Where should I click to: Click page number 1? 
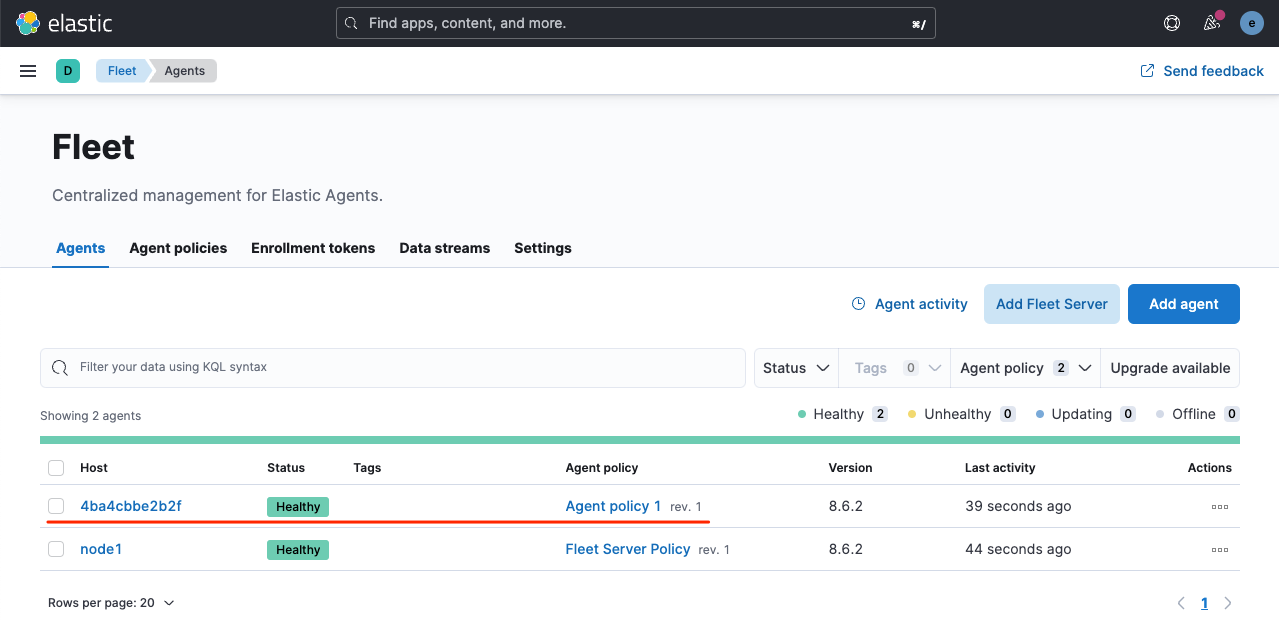coord(1204,603)
